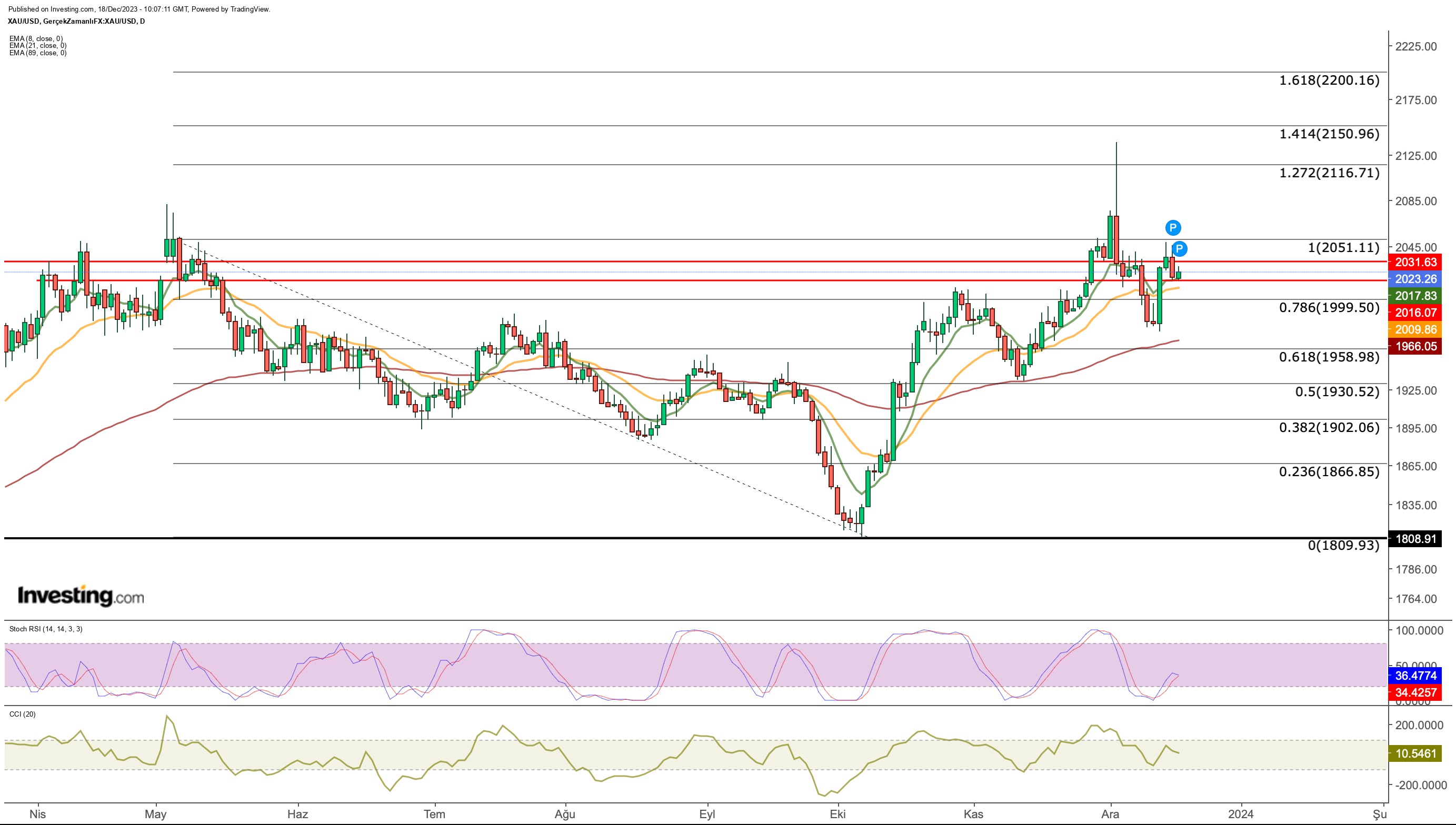The height and width of the screenshot is (825, 1456).
Task: Select the EMA (89, close, 0) indicator label
Action: coord(38,53)
